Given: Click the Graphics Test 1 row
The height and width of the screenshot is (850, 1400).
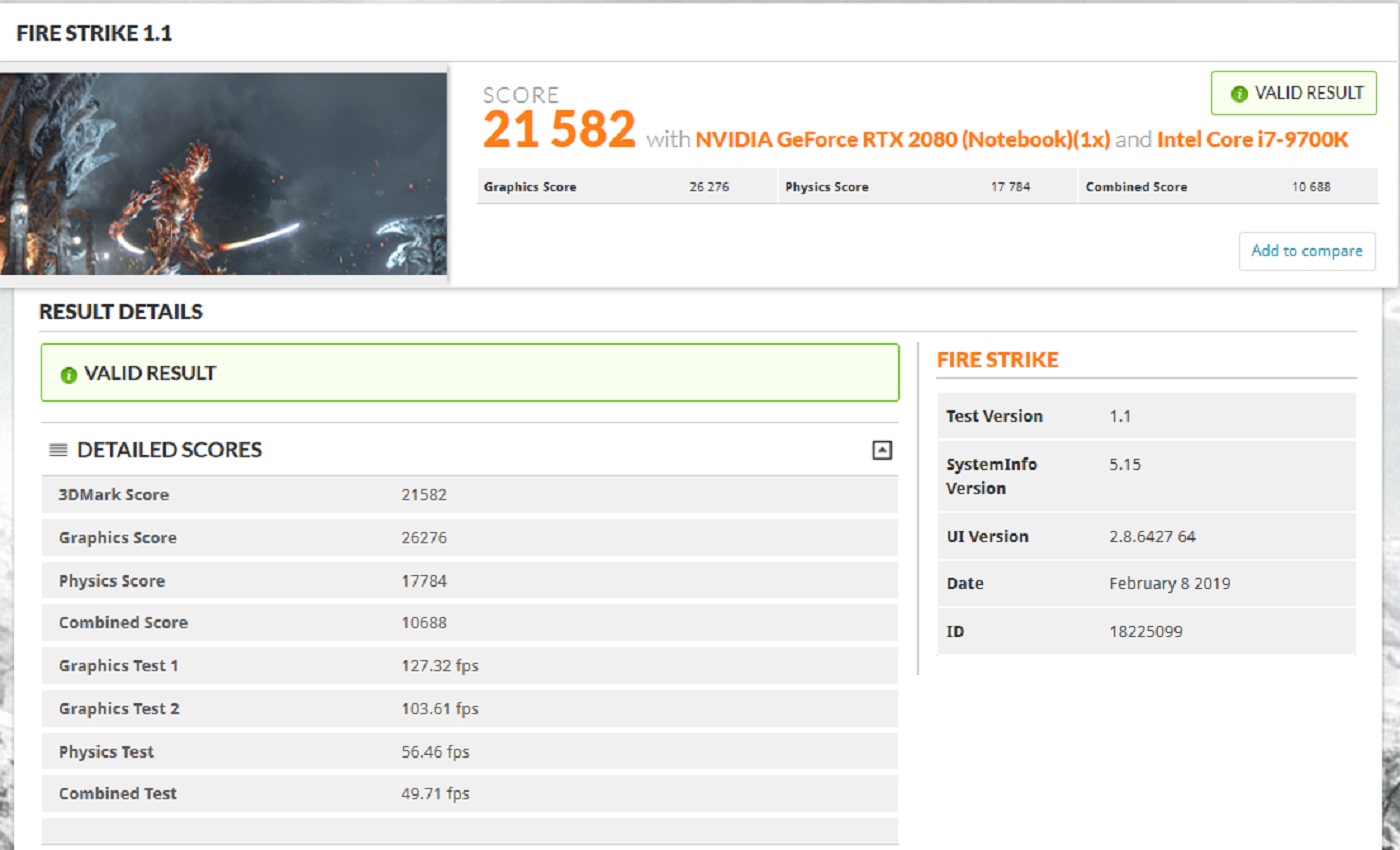Looking at the screenshot, I should click(469, 666).
